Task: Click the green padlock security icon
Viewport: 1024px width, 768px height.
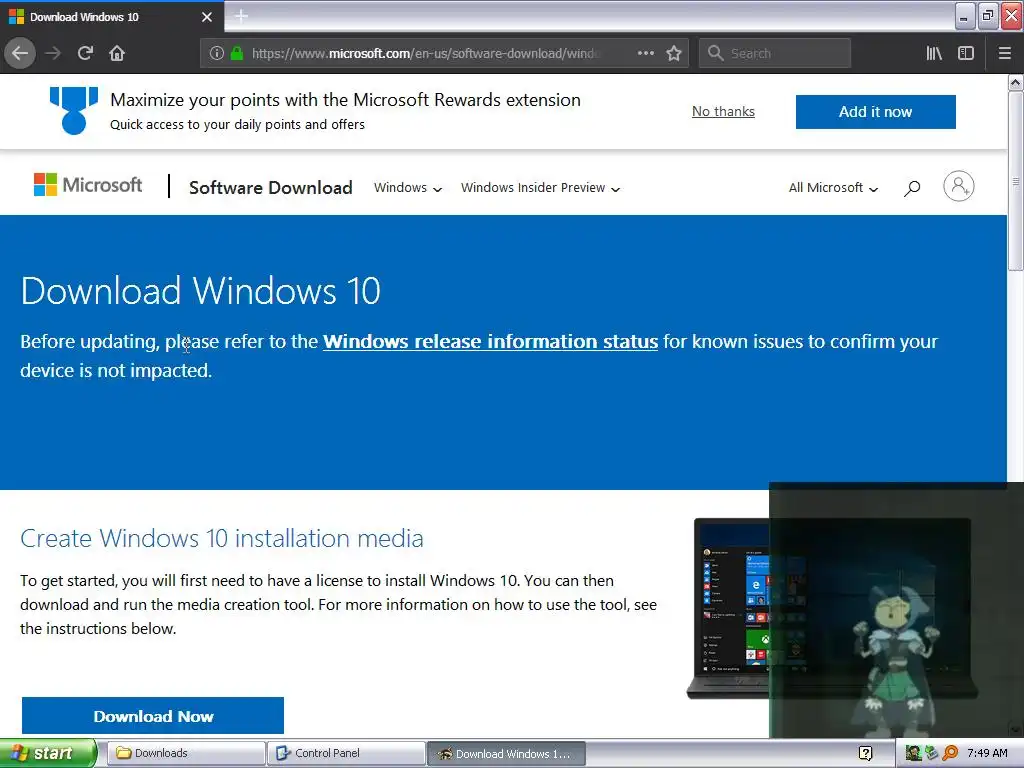Action: (x=237, y=53)
